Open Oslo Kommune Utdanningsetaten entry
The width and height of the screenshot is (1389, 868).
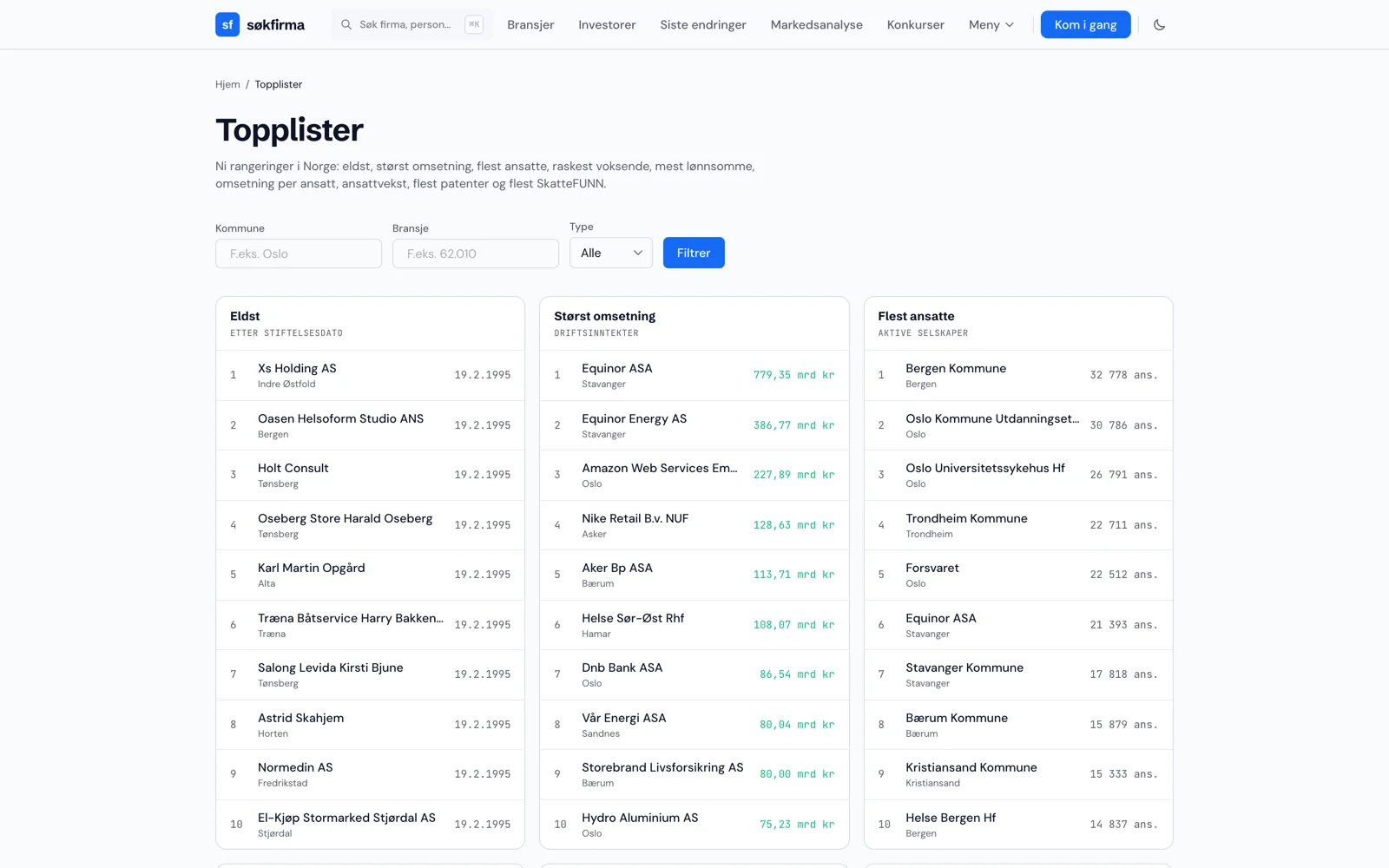click(1018, 425)
